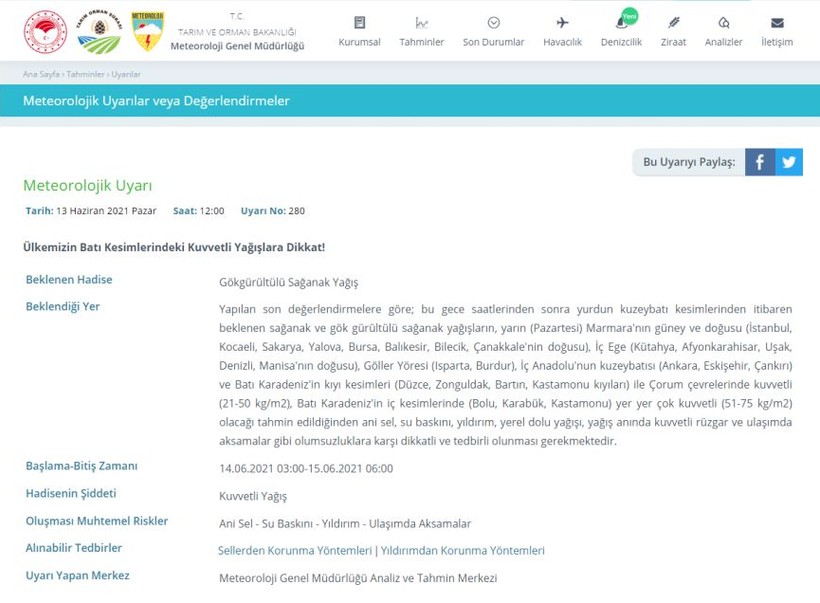The height and width of the screenshot is (603, 820).
Task: Click the Ziraat wheat icon
Action: (x=673, y=22)
